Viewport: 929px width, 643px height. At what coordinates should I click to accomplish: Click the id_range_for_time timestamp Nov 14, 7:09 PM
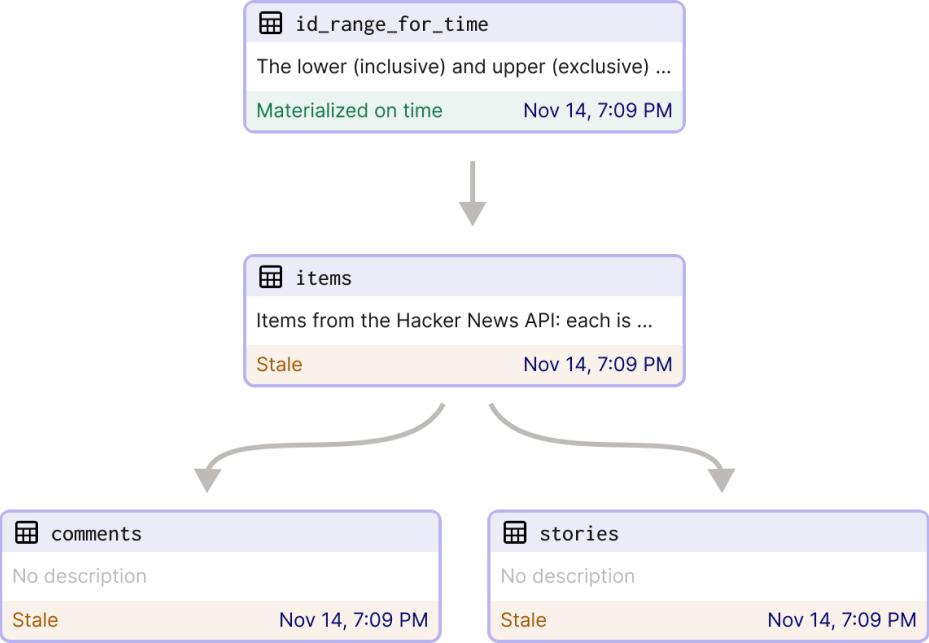(598, 110)
